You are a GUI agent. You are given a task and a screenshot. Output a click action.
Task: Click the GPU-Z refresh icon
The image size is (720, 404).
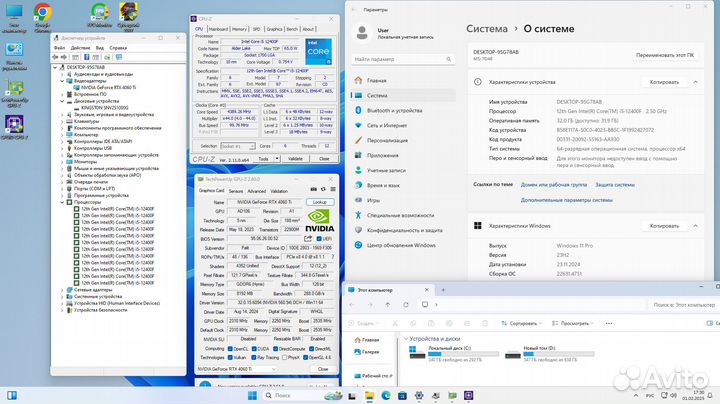tap(323, 189)
